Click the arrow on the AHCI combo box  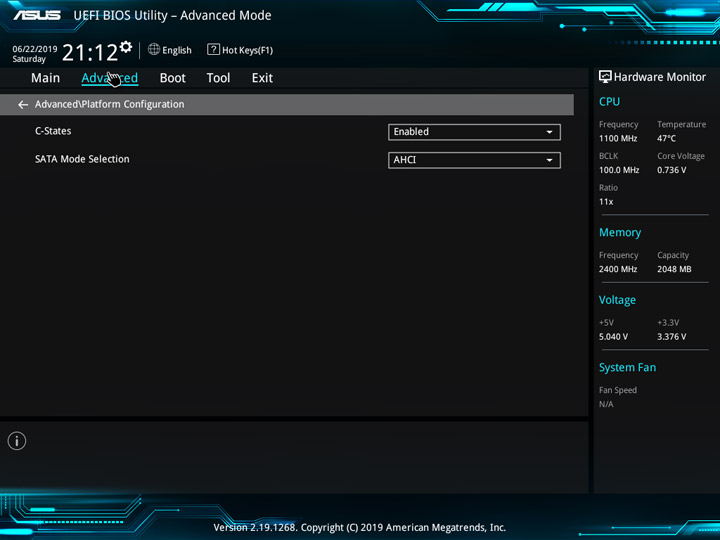pos(549,160)
